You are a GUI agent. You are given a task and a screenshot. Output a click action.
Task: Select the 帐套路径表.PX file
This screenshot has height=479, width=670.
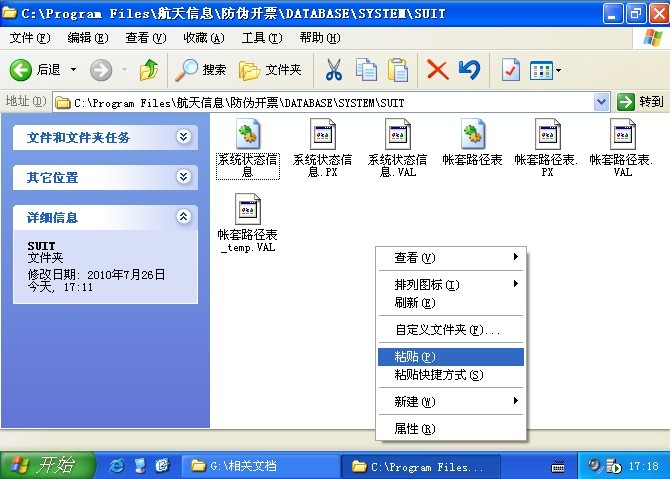click(x=547, y=149)
